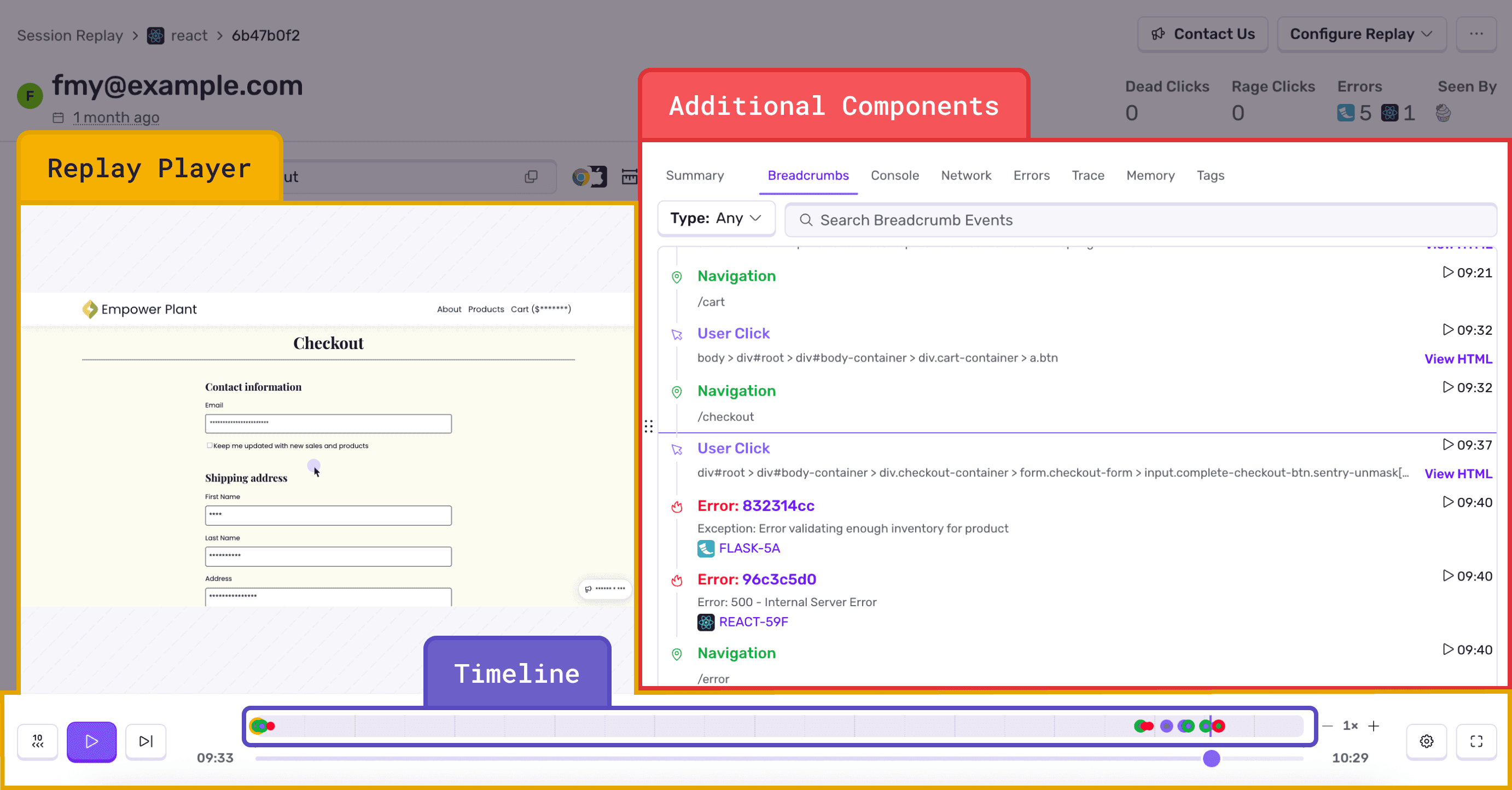Screen dimensions: 1512x790
Task: Click the Contact Us button
Action: point(1203,33)
